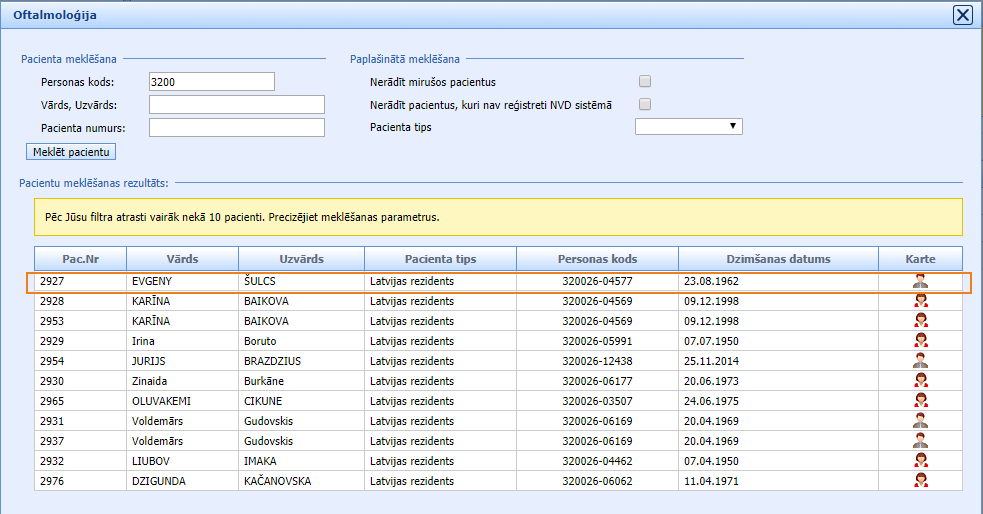
Task: Open card icon for Irina Boruto
Action: 920,341
